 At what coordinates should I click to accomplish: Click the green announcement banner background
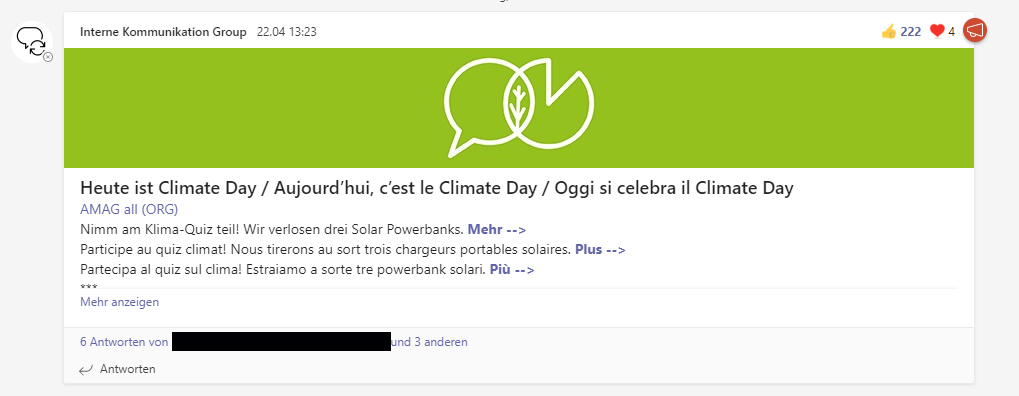point(260,108)
